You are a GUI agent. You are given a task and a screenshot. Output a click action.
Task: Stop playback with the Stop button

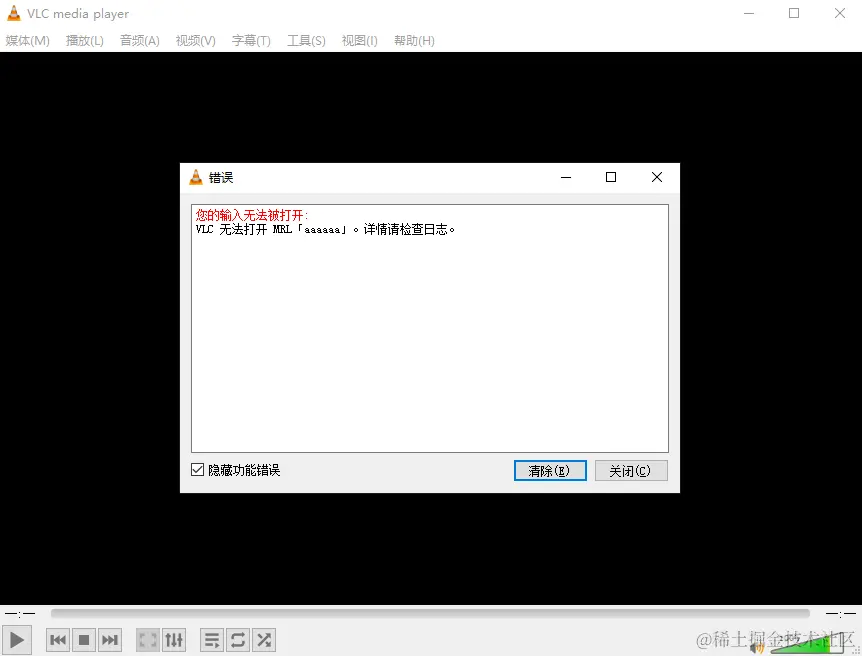point(84,640)
